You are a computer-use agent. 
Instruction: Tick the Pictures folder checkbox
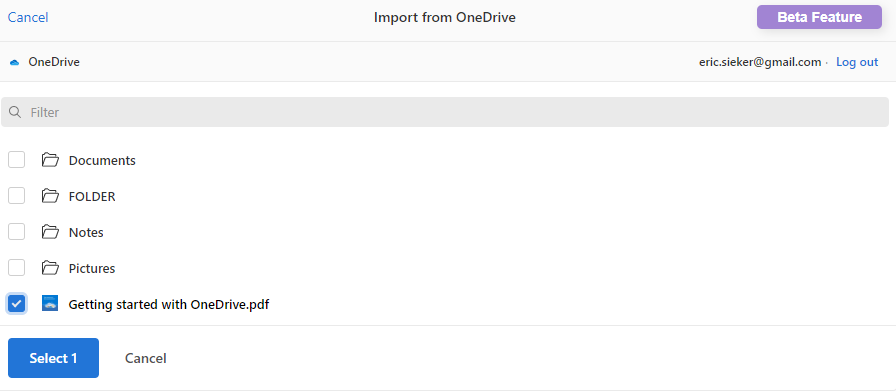click(17, 268)
